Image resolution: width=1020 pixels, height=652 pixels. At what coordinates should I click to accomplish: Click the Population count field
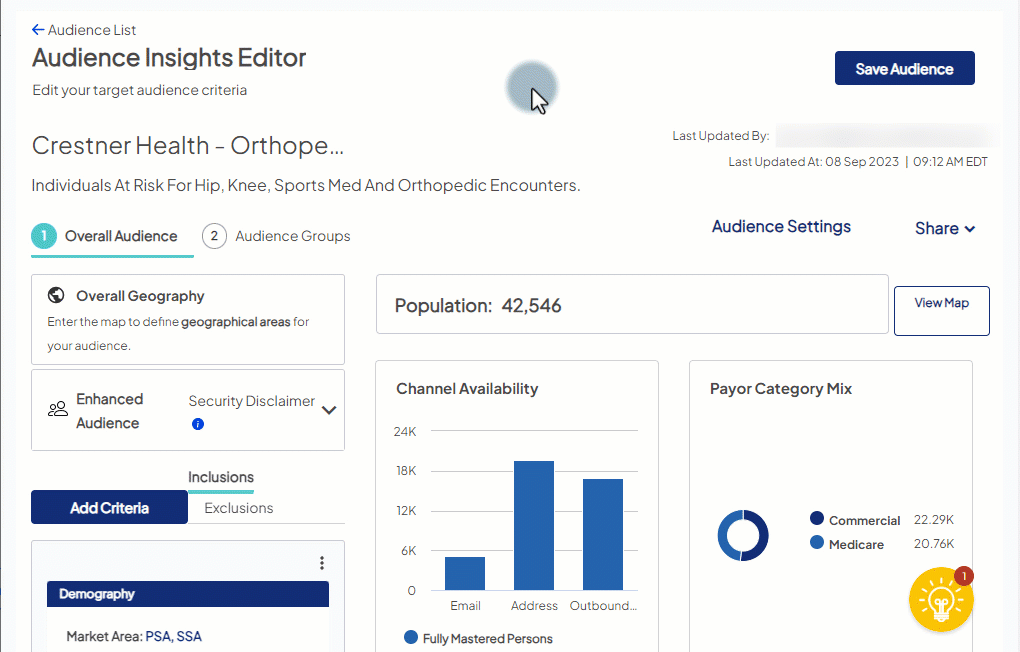(x=632, y=305)
